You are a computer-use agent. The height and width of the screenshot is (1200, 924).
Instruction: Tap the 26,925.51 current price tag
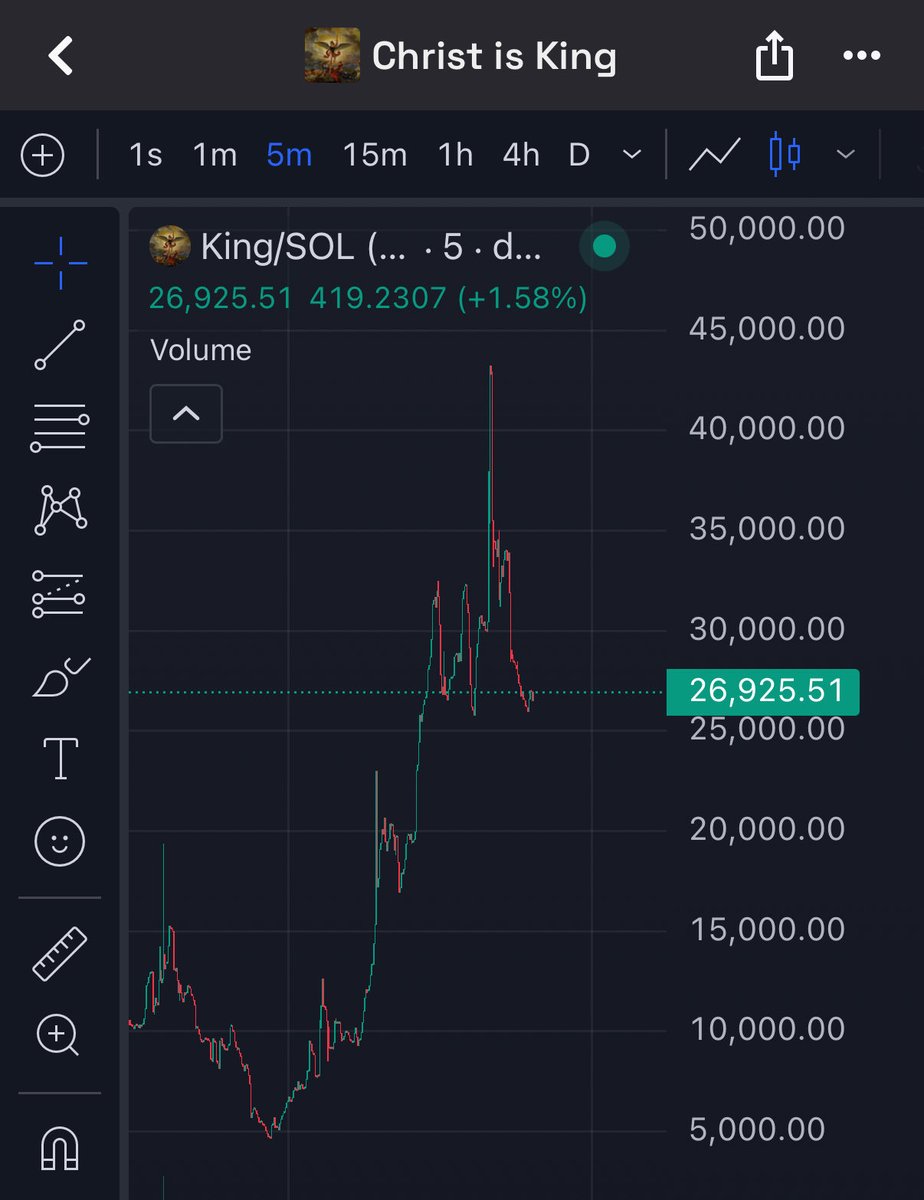click(x=762, y=691)
